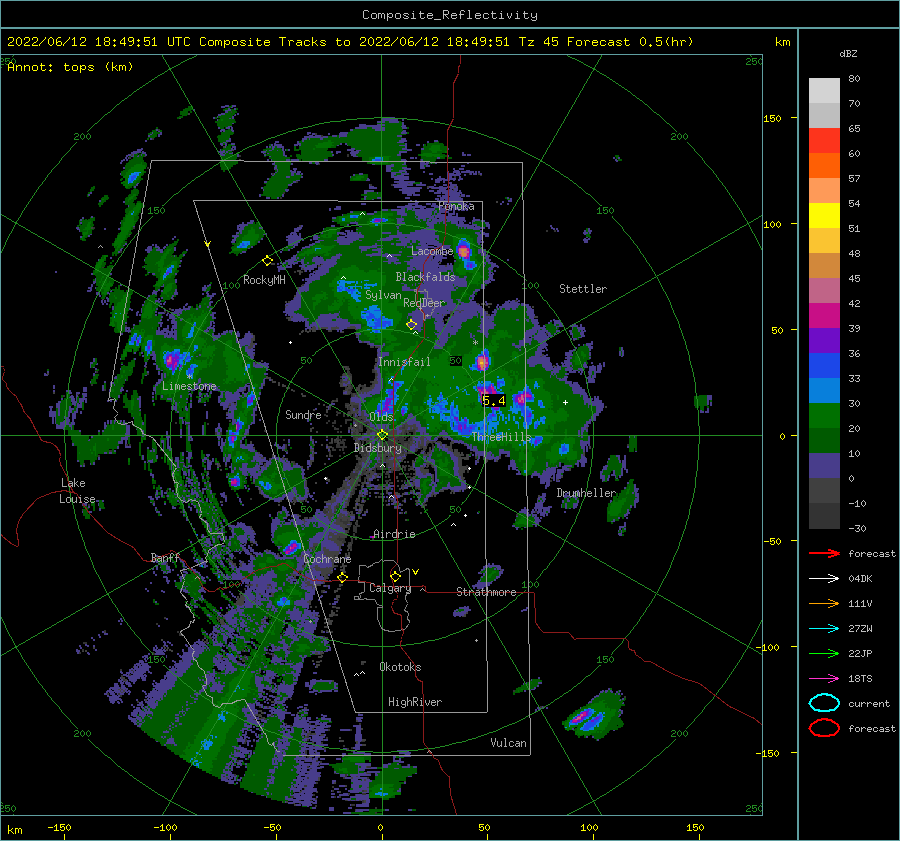This screenshot has width=900, height=841.
Task: Click the ThreeHills label
Action: point(502,437)
